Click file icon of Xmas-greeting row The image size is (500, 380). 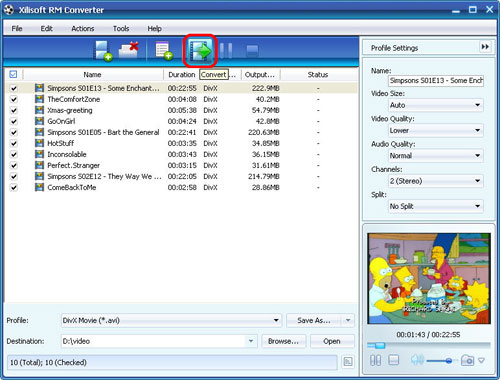click(39, 110)
